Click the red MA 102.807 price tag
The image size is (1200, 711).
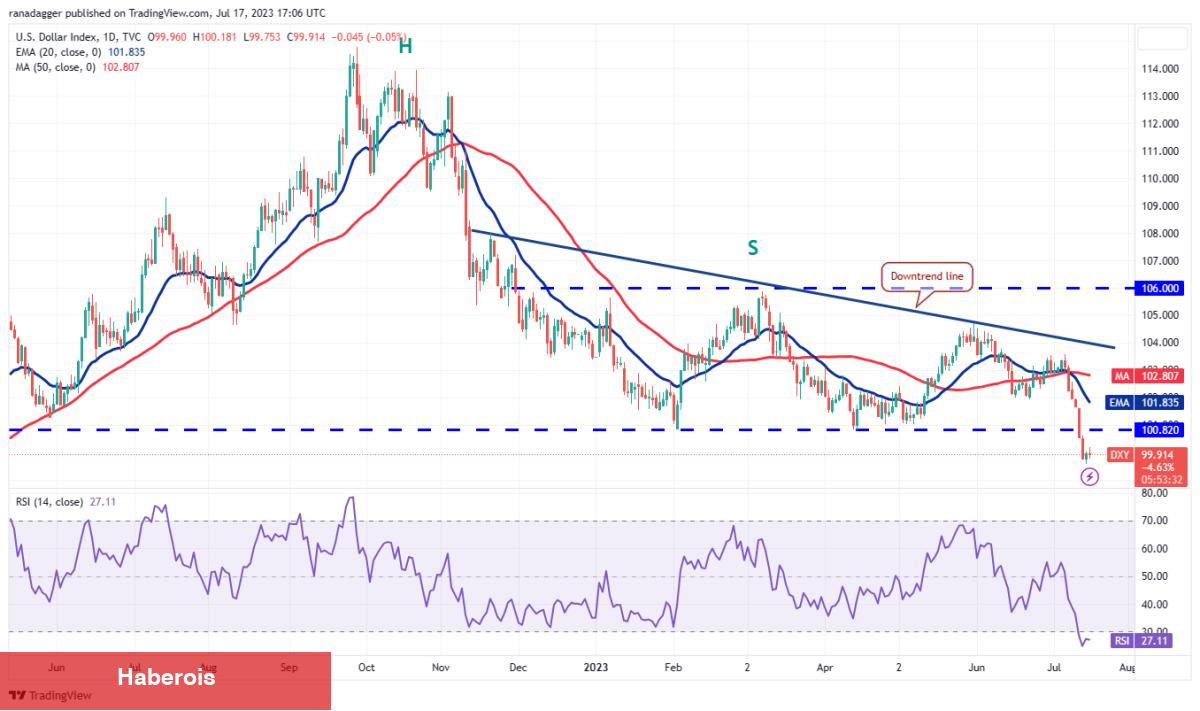(x=1150, y=376)
